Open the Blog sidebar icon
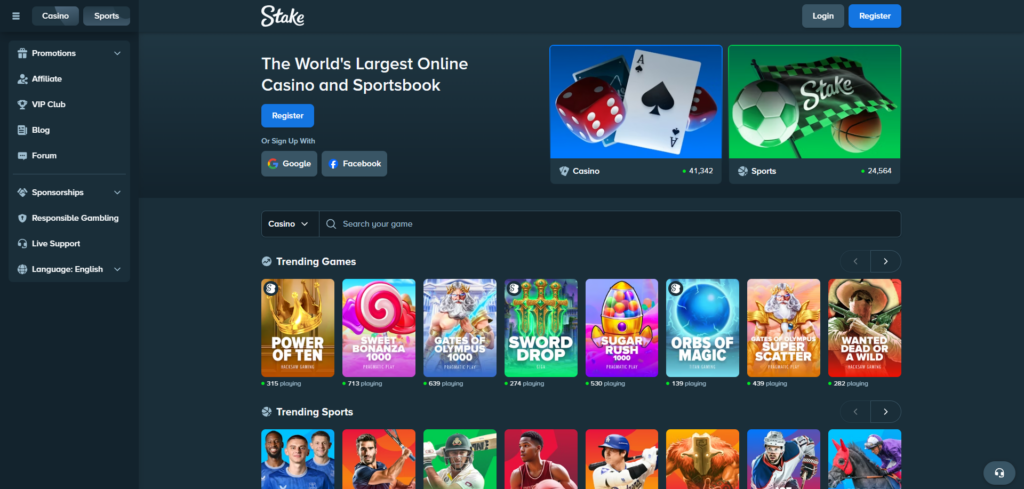1024x489 pixels. (22, 130)
